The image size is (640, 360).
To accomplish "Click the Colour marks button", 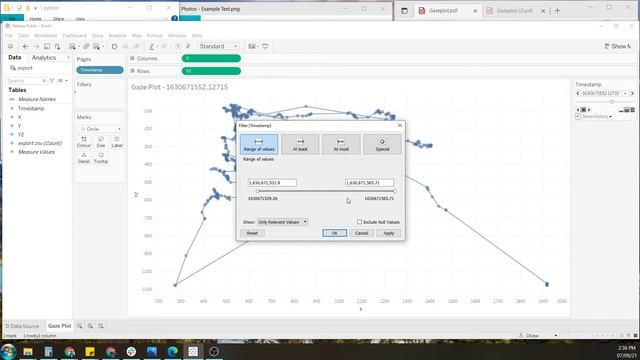I will [84, 142].
